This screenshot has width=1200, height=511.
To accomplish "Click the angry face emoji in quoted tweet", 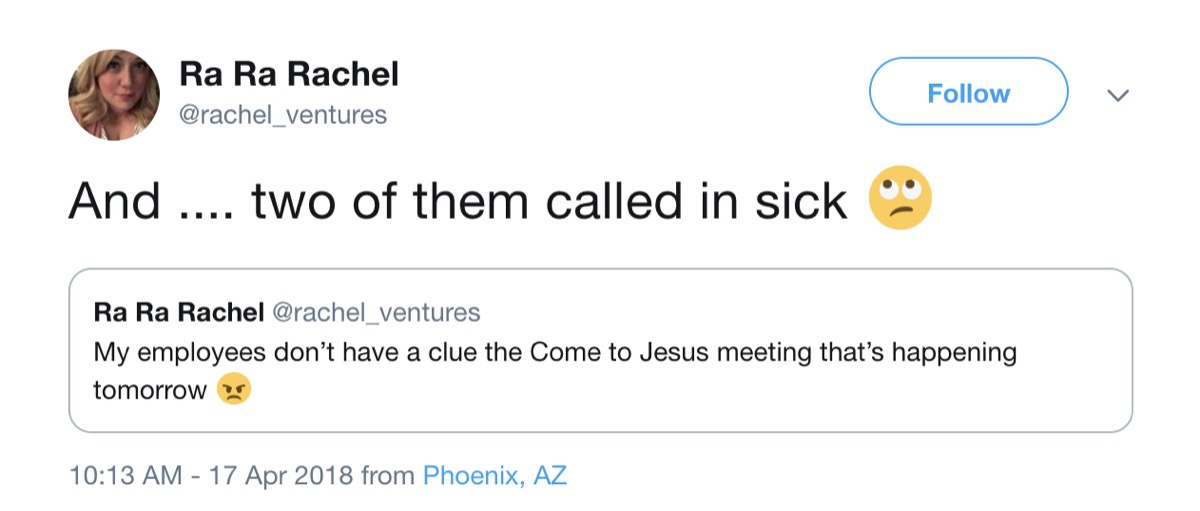I will click(x=234, y=390).
